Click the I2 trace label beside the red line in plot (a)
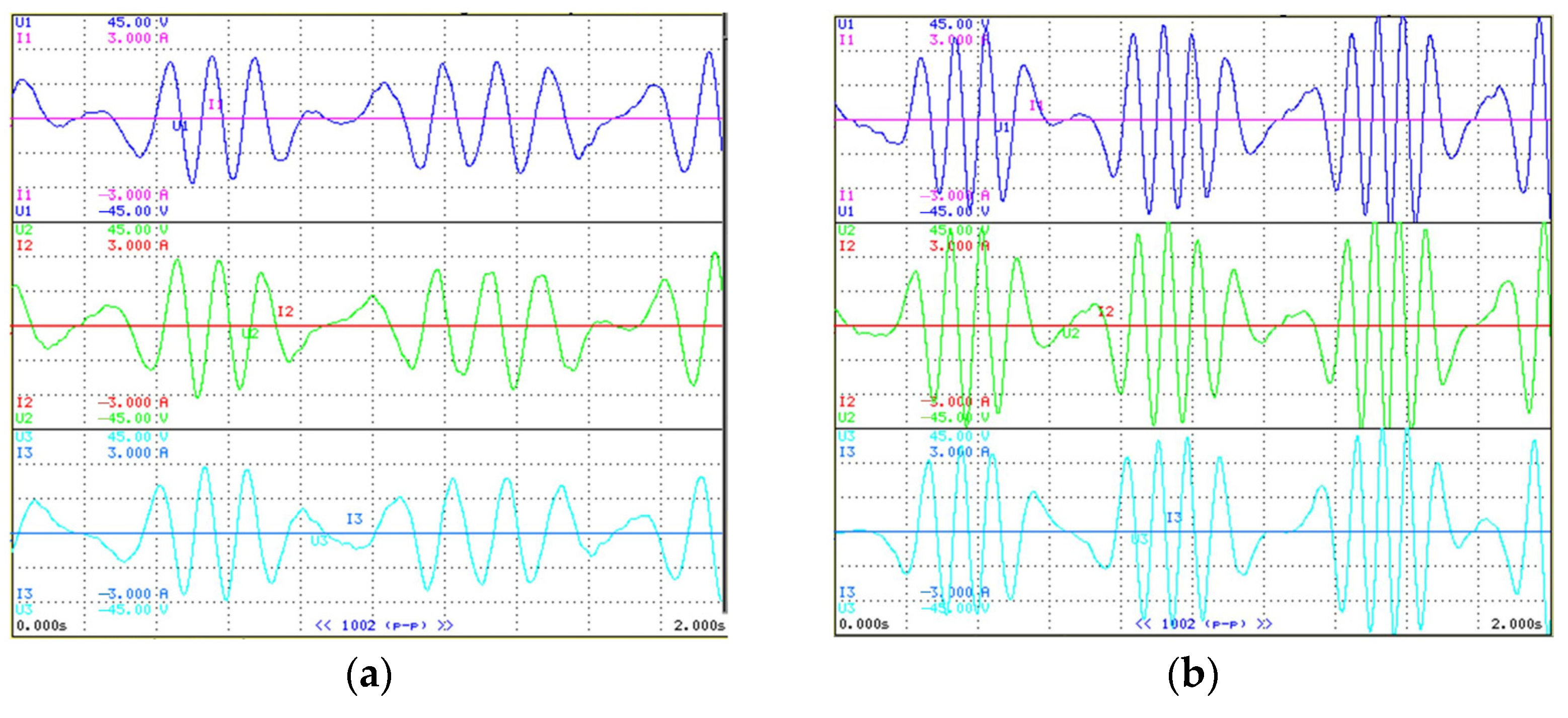 click(285, 312)
